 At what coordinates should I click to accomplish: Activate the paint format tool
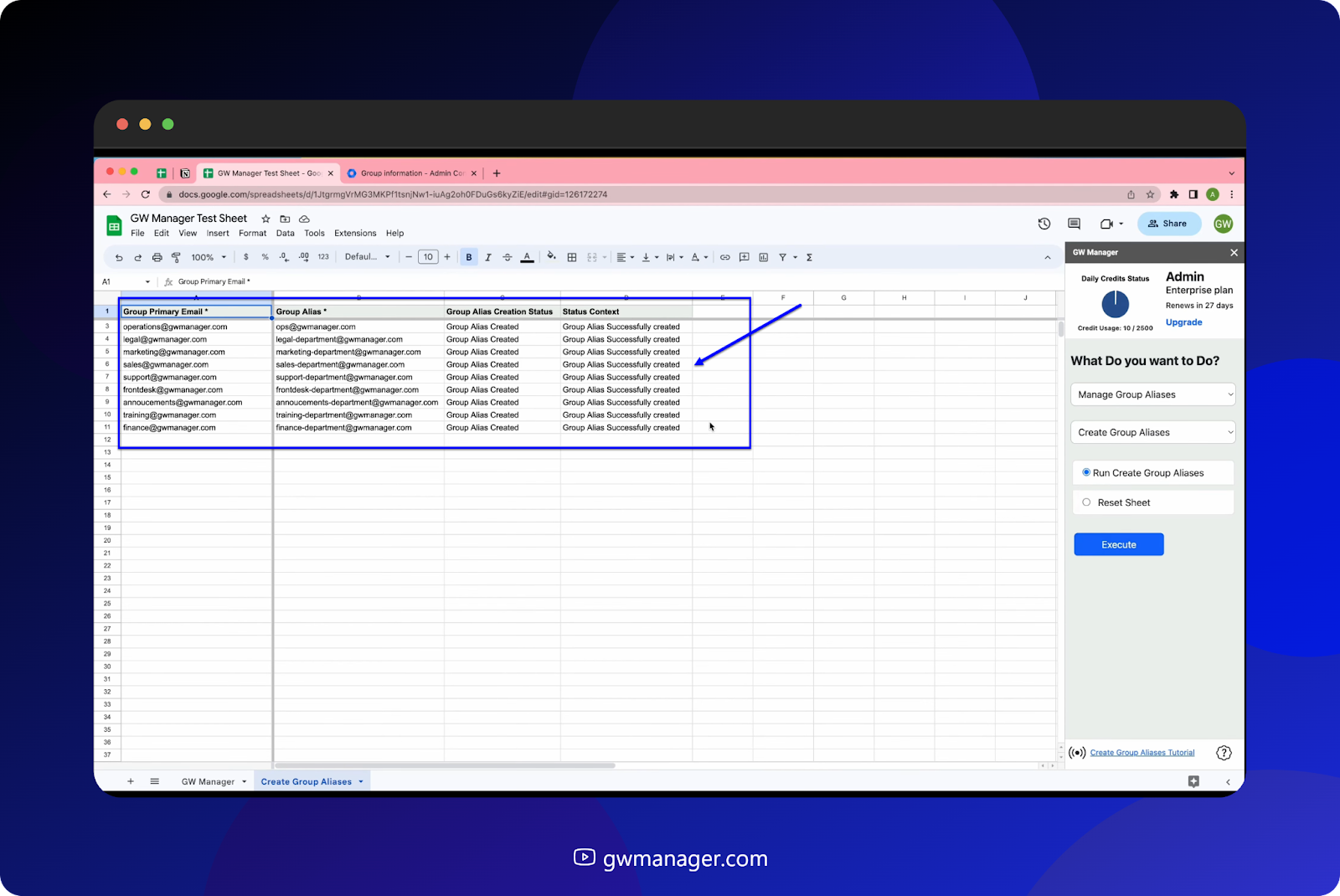(x=176, y=257)
